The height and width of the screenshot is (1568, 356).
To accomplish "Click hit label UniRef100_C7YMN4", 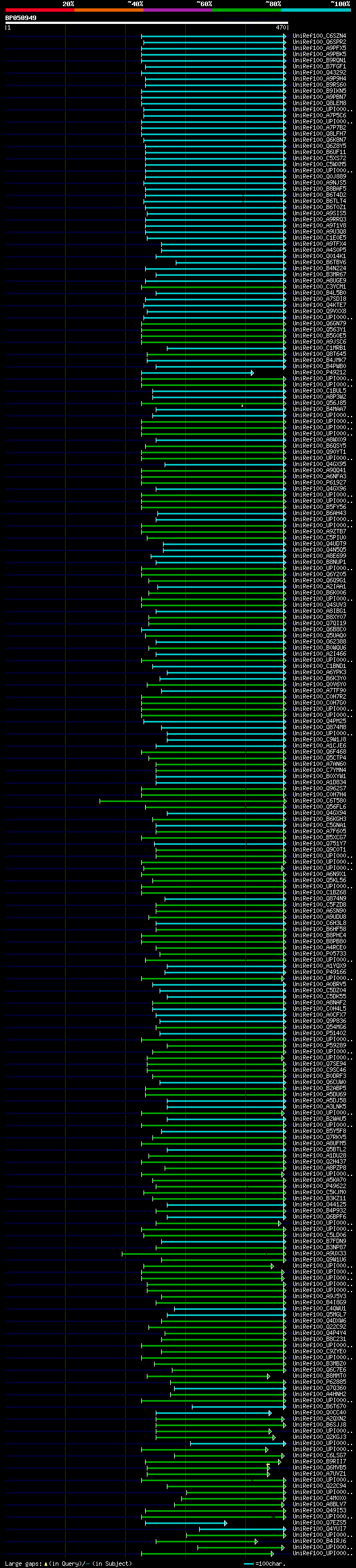I will 319,770.
